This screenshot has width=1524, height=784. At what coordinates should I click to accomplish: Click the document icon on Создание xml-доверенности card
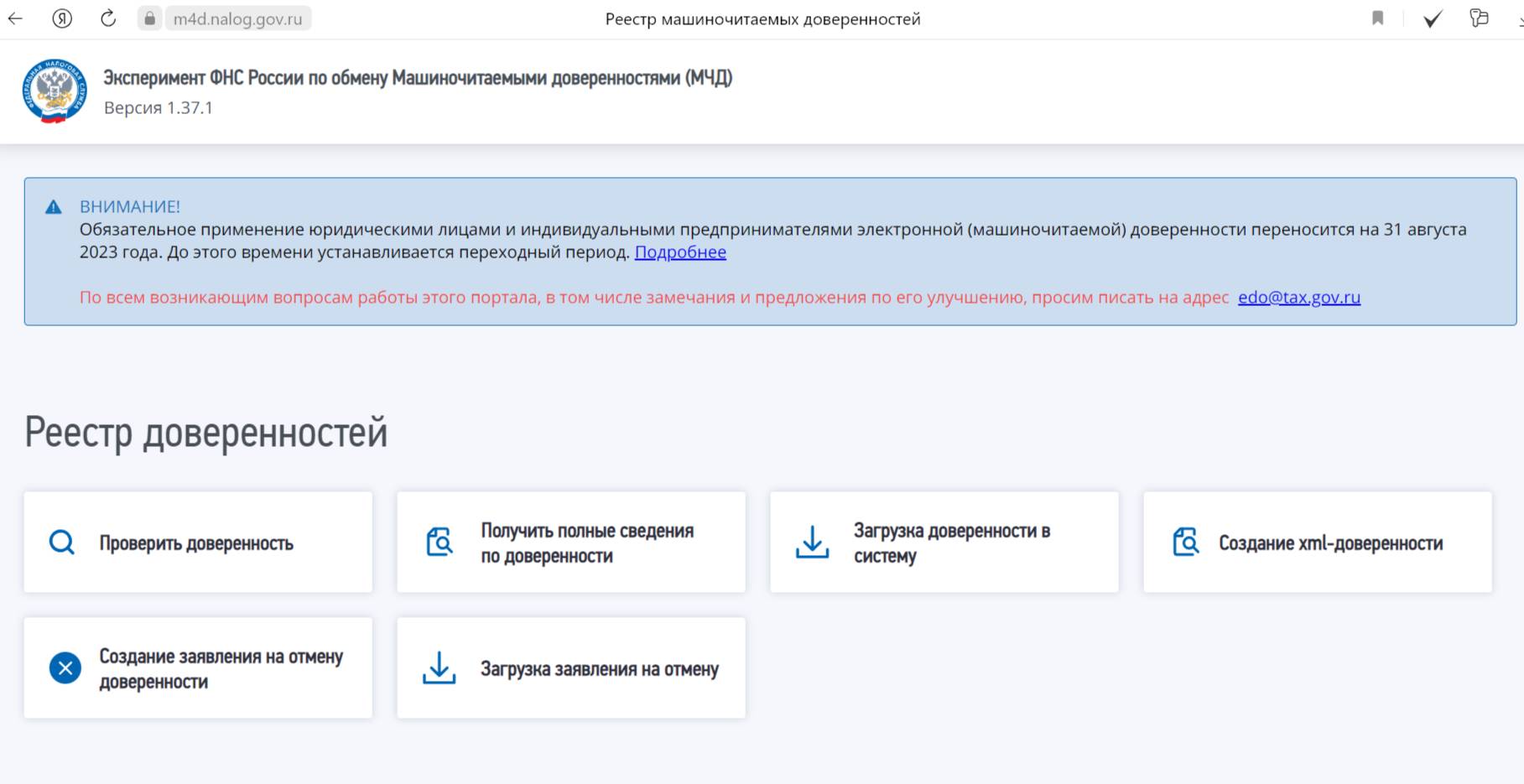pos(1184,542)
